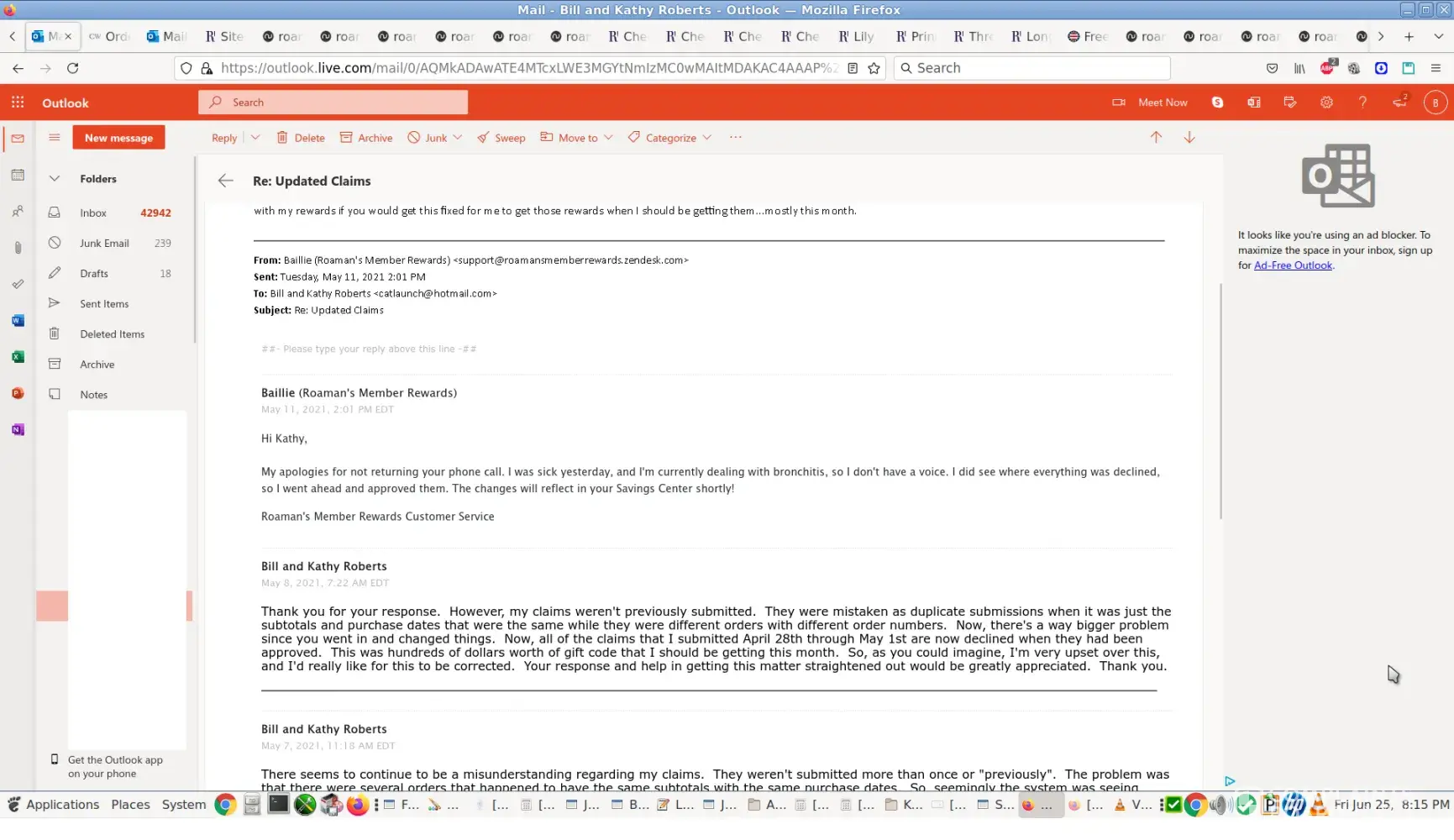
Task: Switch to the 'Free' browser tab
Action: point(1088,36)
